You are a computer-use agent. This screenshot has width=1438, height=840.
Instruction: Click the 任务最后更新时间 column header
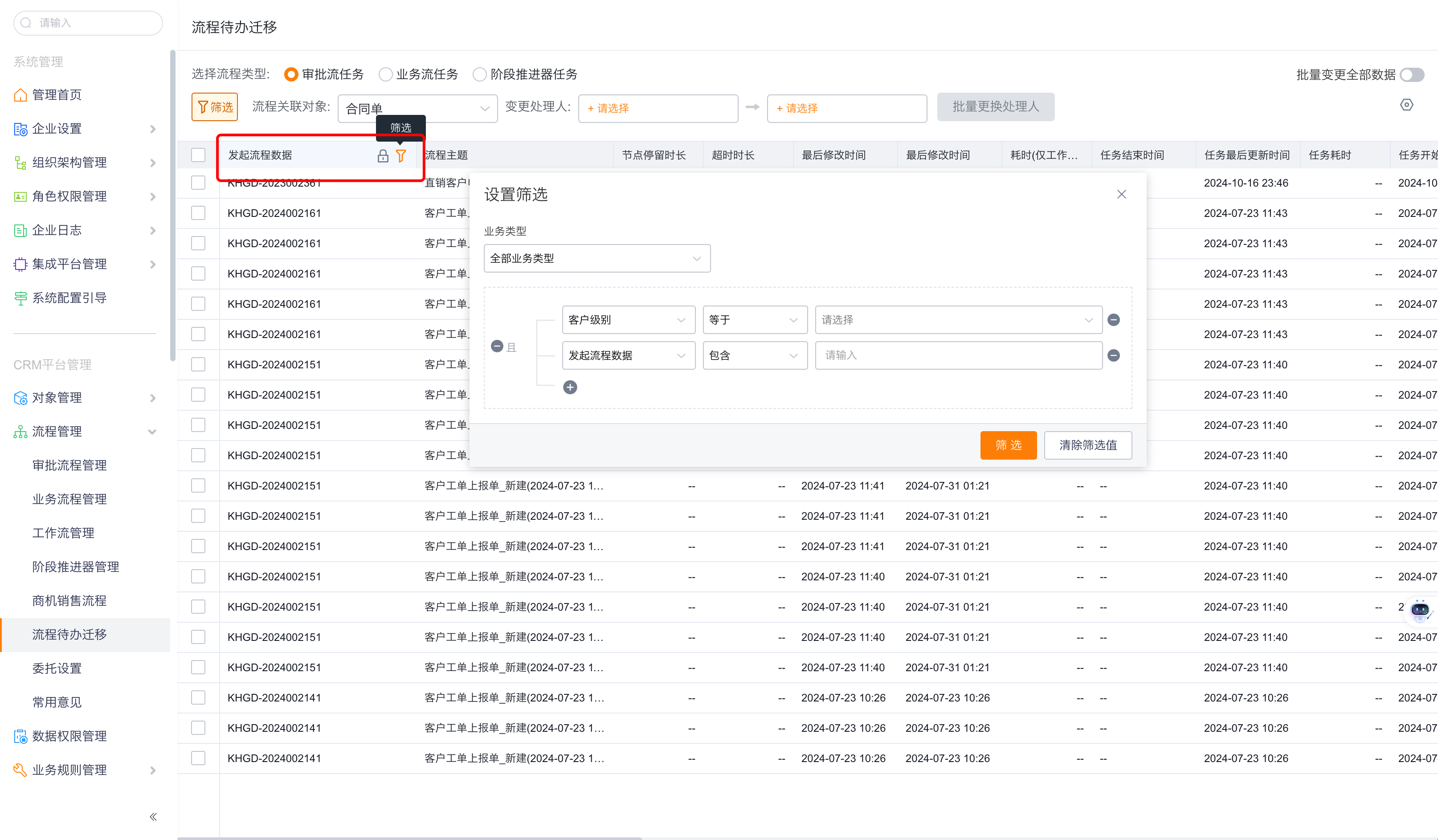click(x=1247, y=155)
